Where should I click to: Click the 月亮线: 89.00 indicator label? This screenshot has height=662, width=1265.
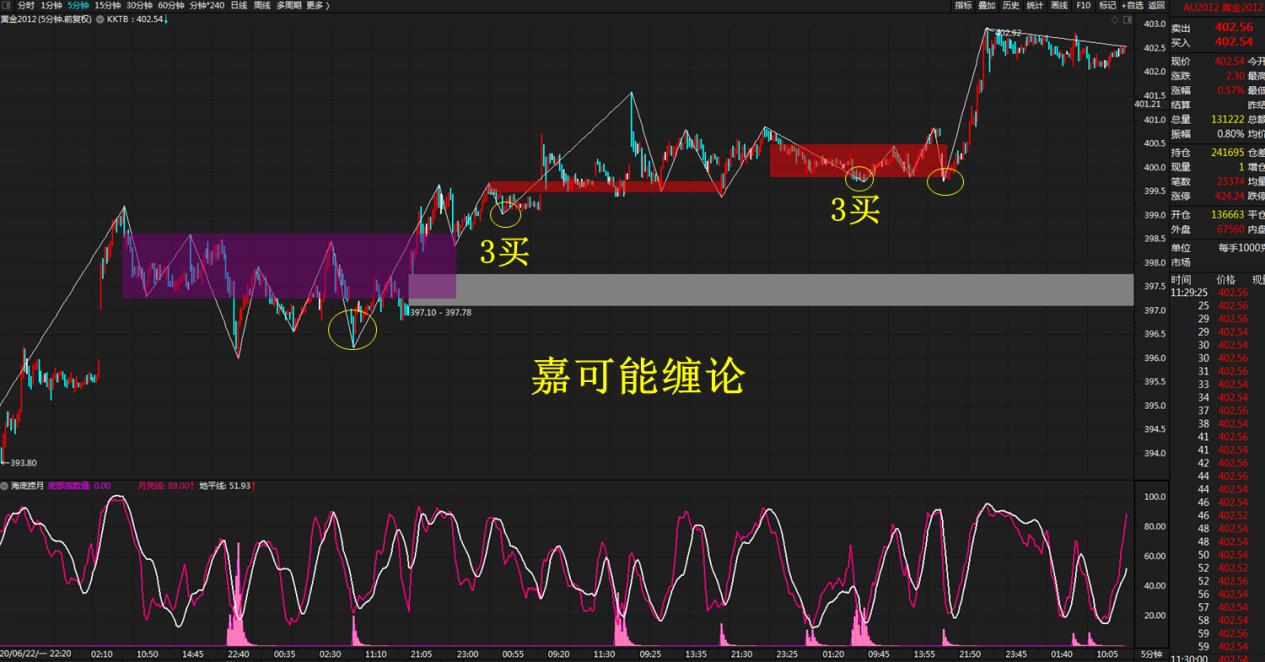coord(165,486)
